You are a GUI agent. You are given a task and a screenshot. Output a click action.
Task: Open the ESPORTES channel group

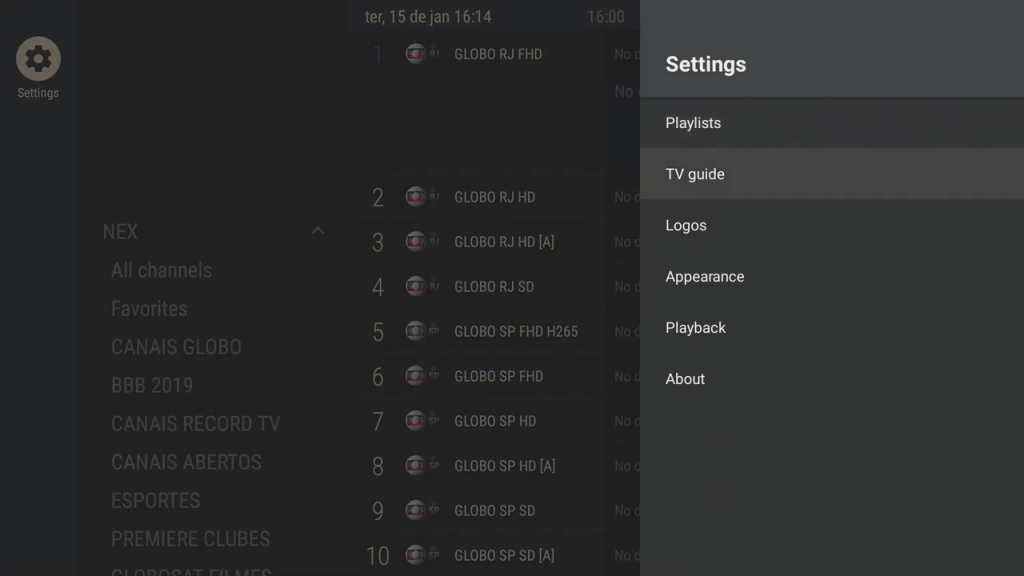pos(155,500)
